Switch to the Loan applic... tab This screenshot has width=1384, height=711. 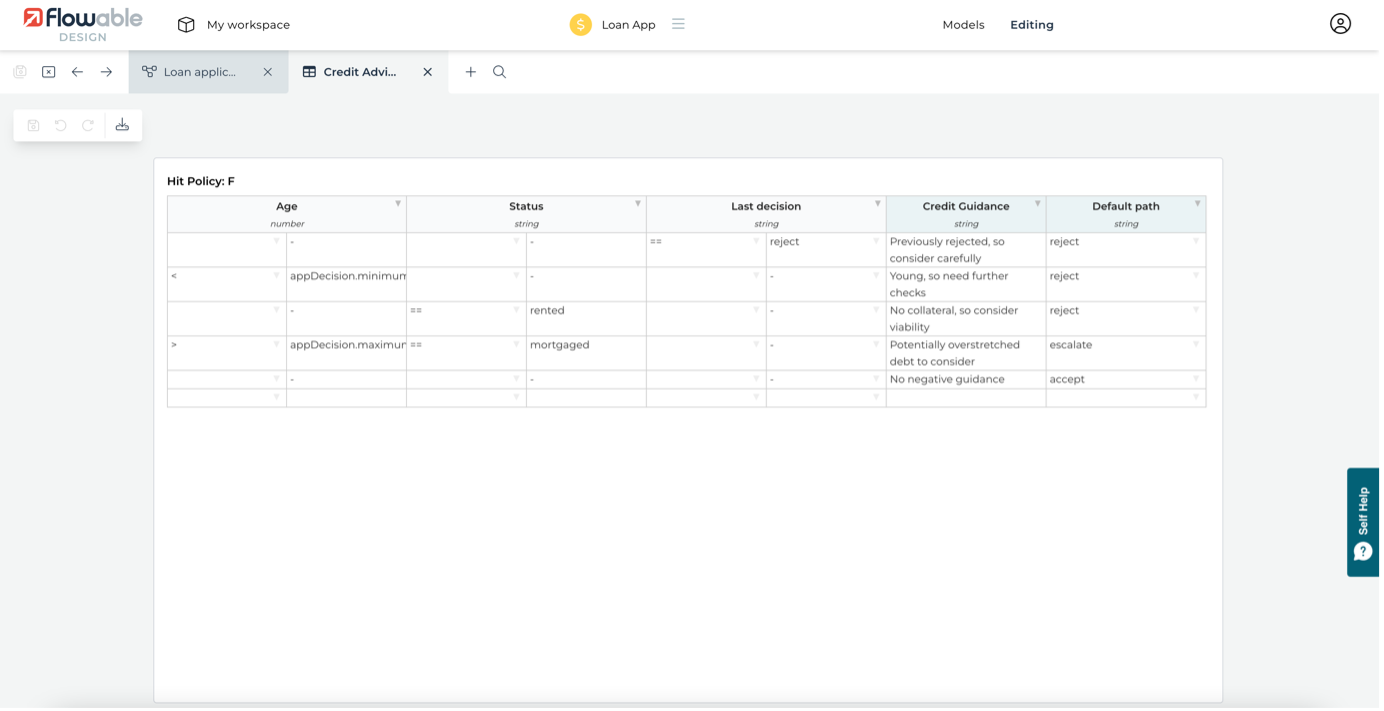(200, 71)
